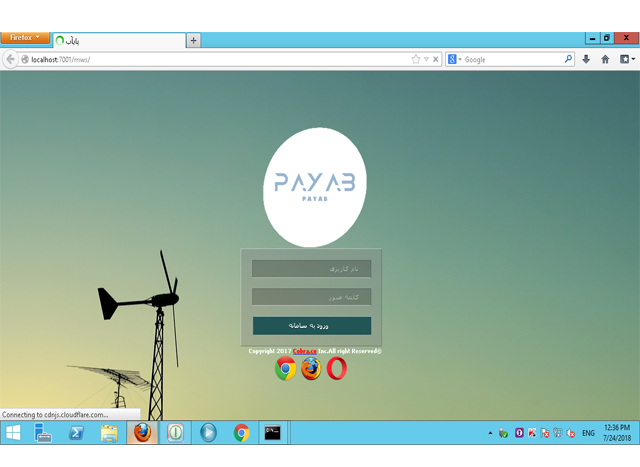The width and height of the screenshot is (640, 467).
Task: Click into the Google search box
Action: click(x=513, y=60)
